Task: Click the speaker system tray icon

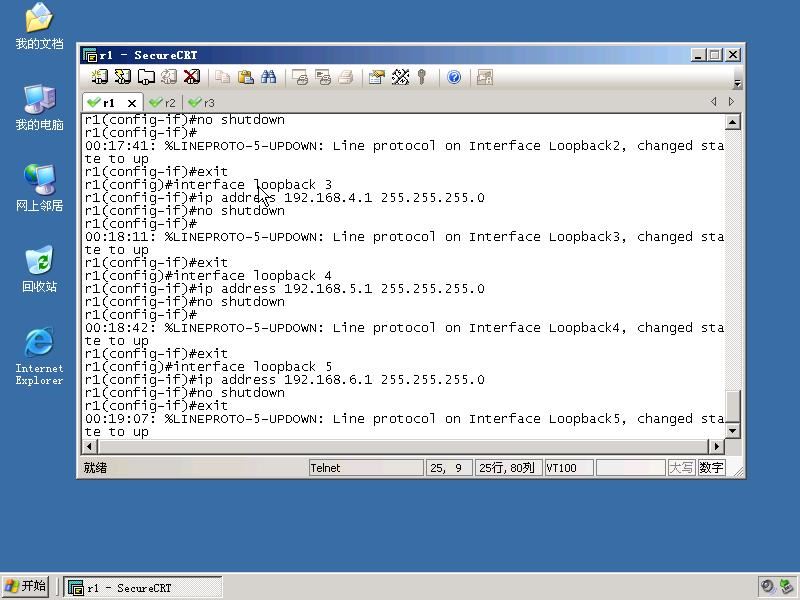Action: [767, 587]
